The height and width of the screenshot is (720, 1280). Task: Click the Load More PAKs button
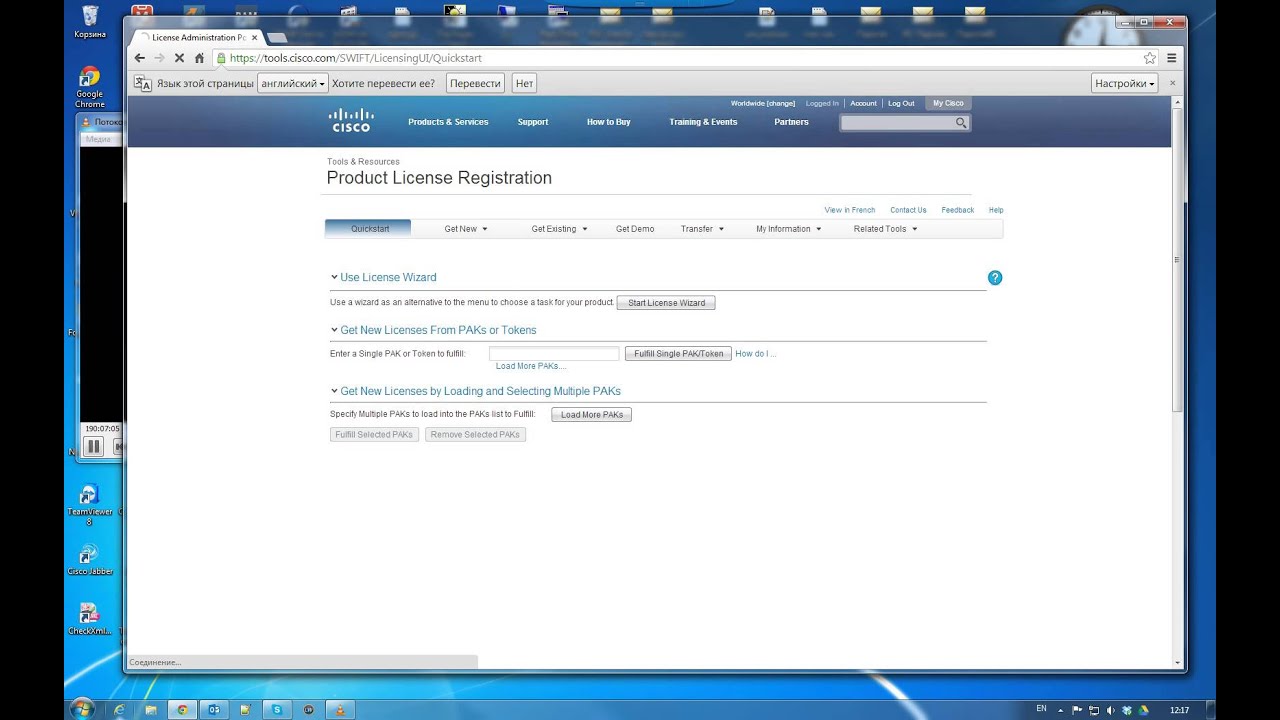[x=591, y=415]
